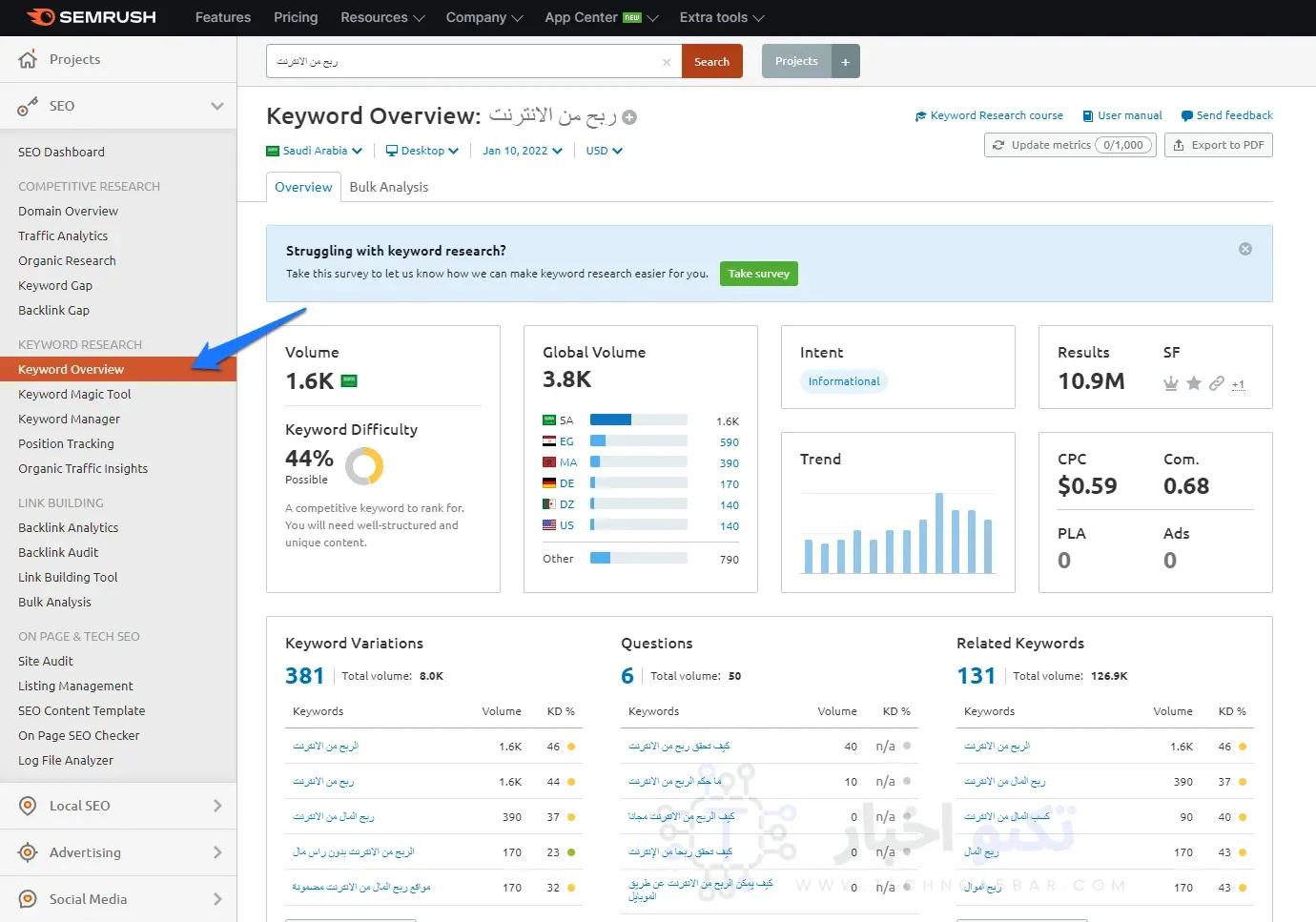
Task: Expand the Advertising section
Action: (217, 852)
